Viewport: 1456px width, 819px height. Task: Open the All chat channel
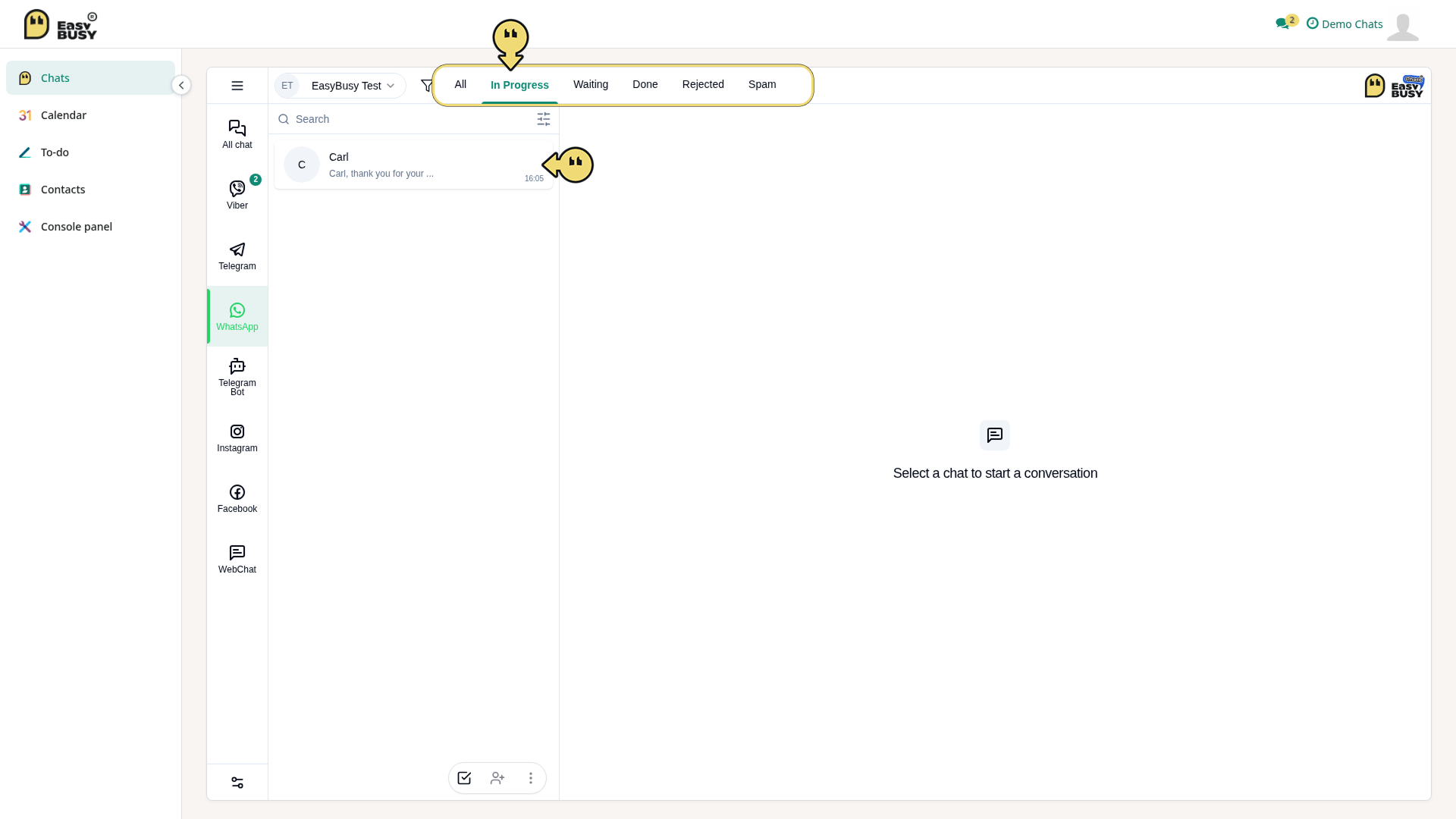(237, 134)
